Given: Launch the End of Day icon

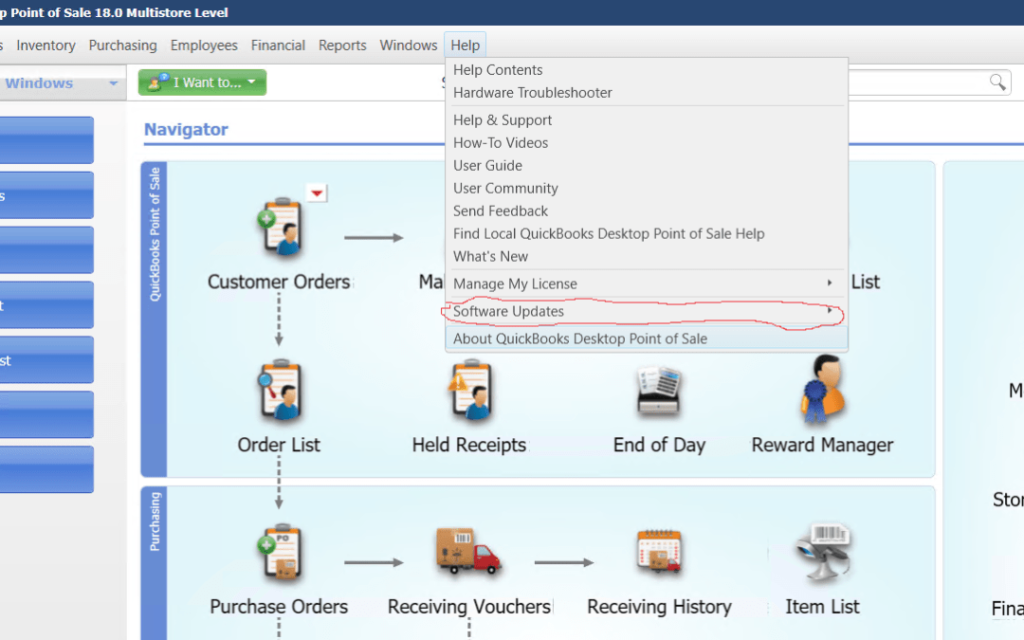Looking at the screenshot, I should [659, 391].
